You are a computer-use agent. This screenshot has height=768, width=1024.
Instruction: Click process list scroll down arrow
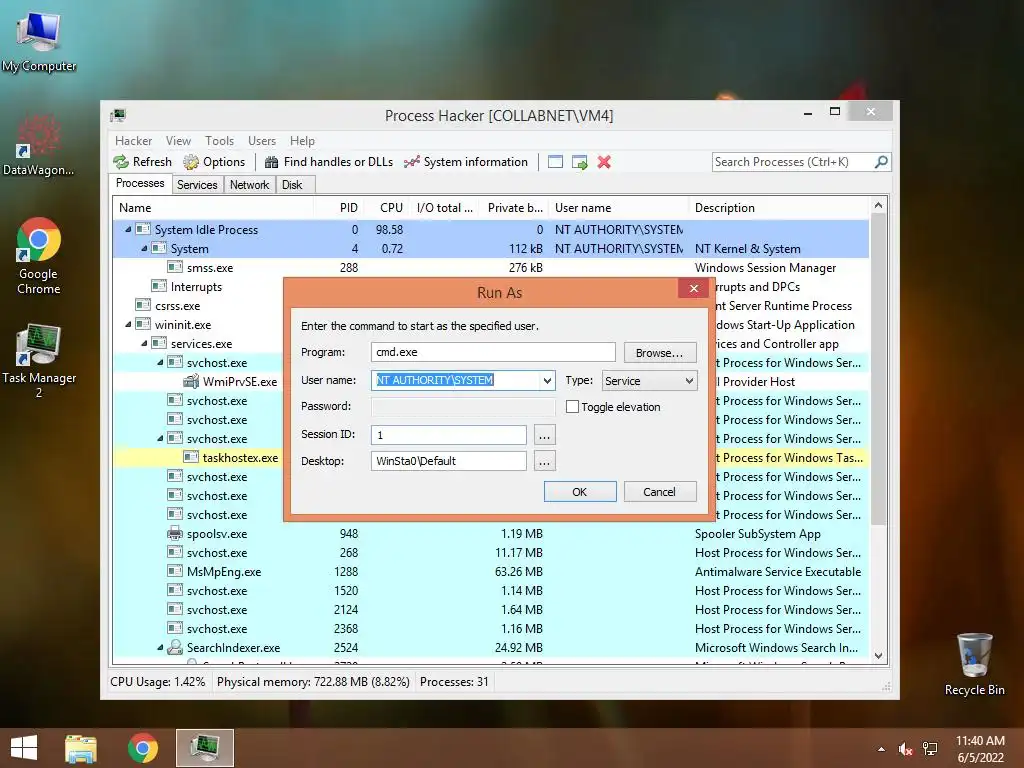click(x=878, y=656)
